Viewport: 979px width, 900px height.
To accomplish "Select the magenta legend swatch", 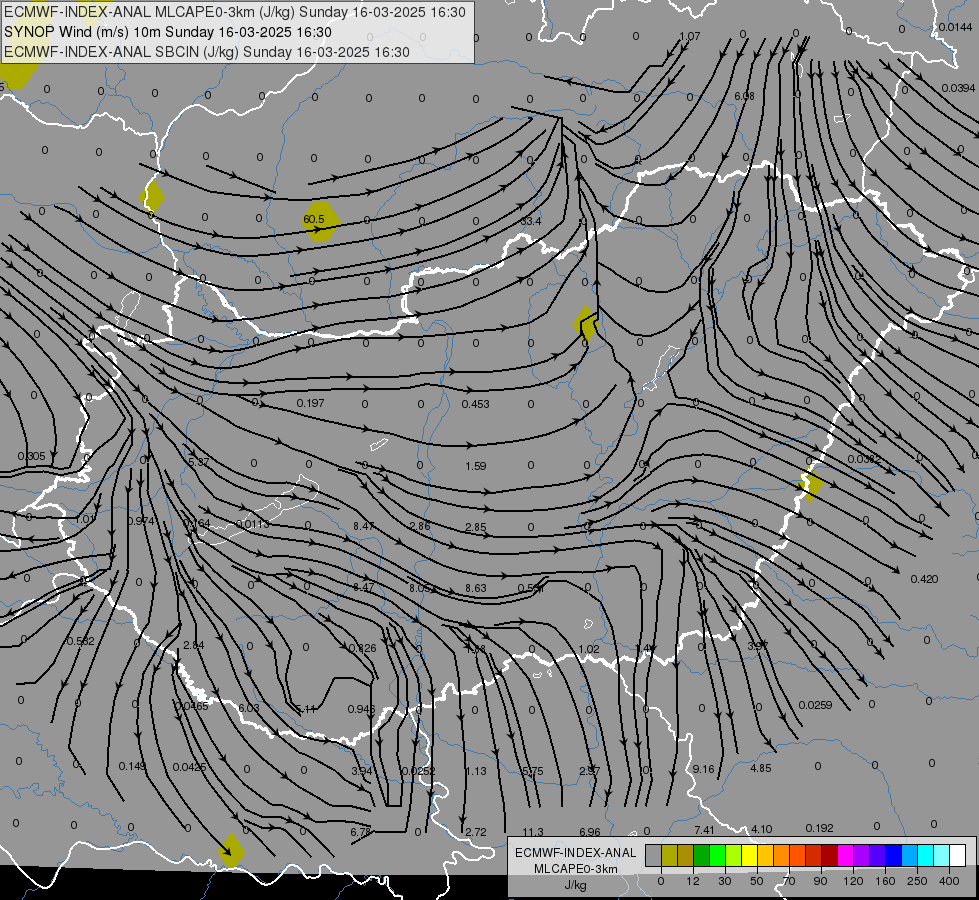I will coord(845,855).
